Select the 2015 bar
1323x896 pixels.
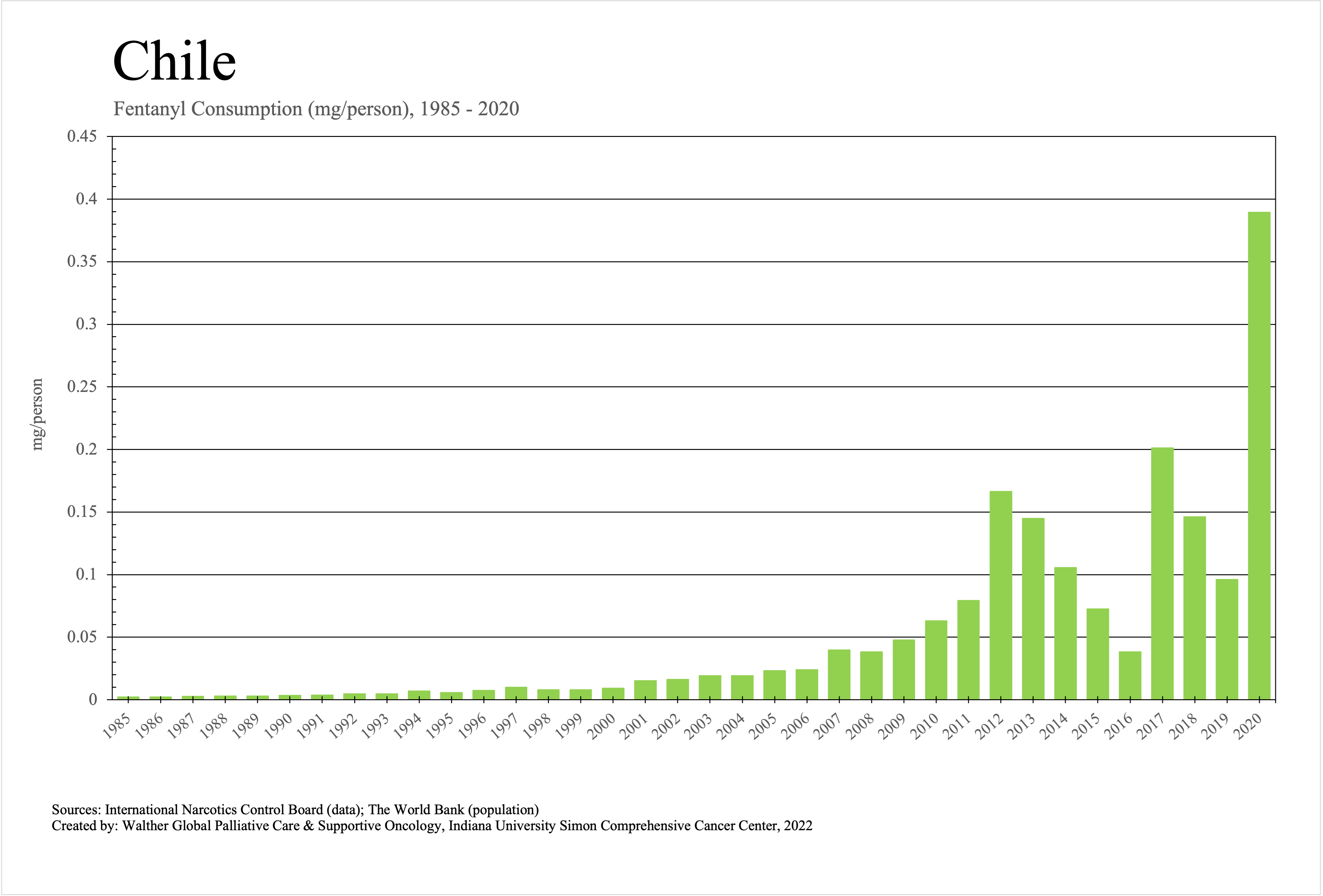[x=1098, y=654]
